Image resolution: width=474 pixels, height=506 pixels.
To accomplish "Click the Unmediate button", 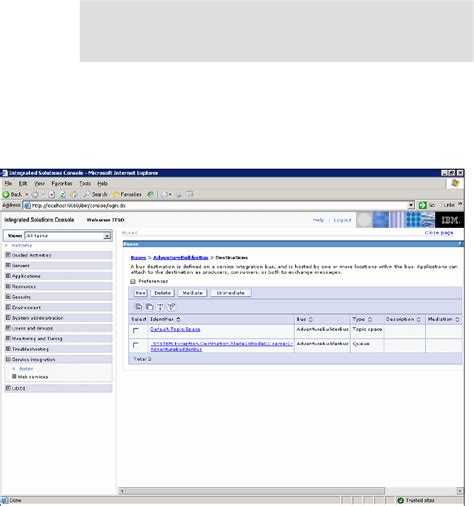I will (x=231, y=293).
